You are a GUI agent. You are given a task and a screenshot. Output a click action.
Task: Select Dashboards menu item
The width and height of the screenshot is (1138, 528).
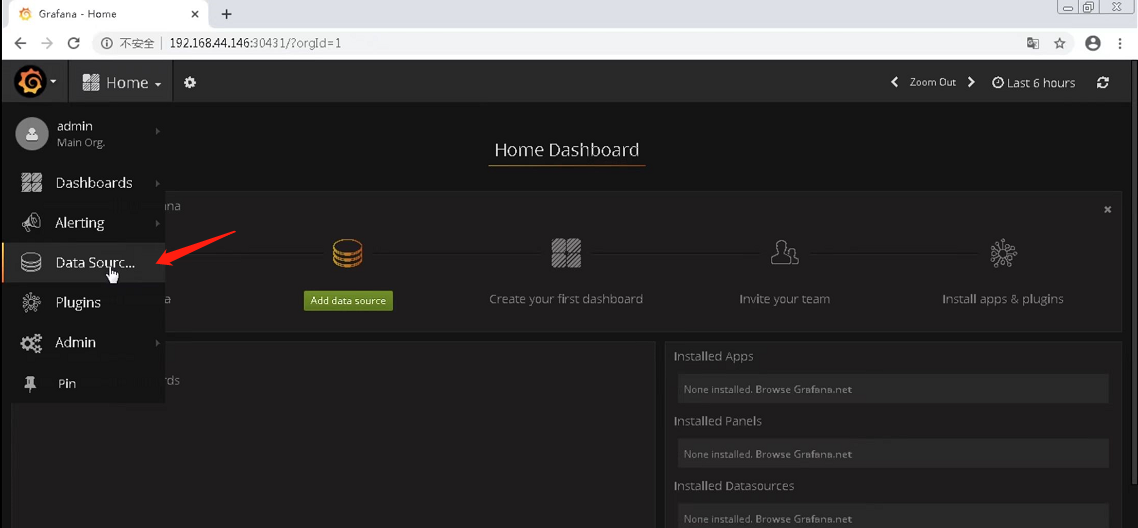coord(83,183)
